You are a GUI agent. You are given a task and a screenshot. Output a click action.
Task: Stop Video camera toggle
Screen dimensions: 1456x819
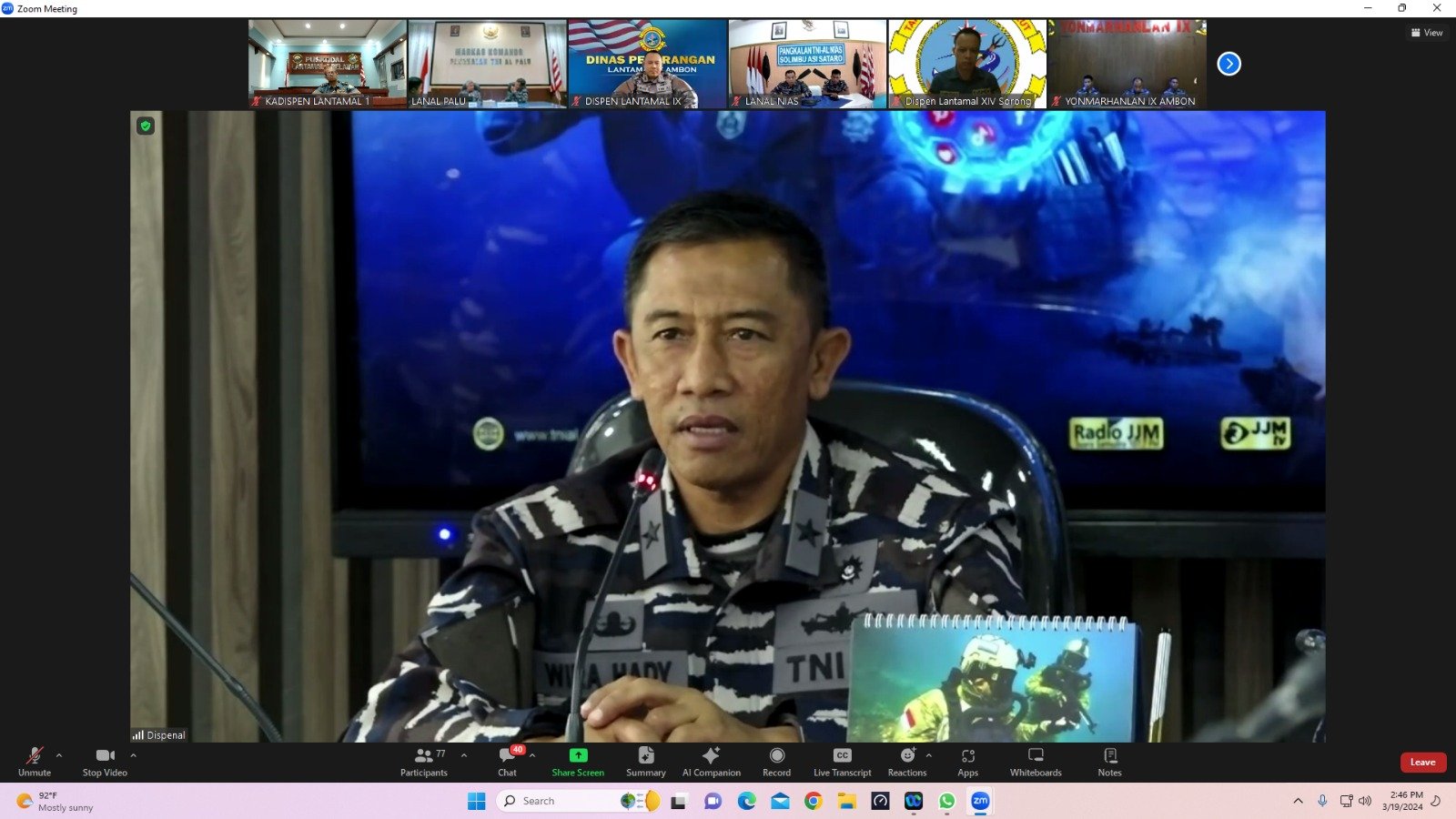pyautogui.click(x=105, y=762)
